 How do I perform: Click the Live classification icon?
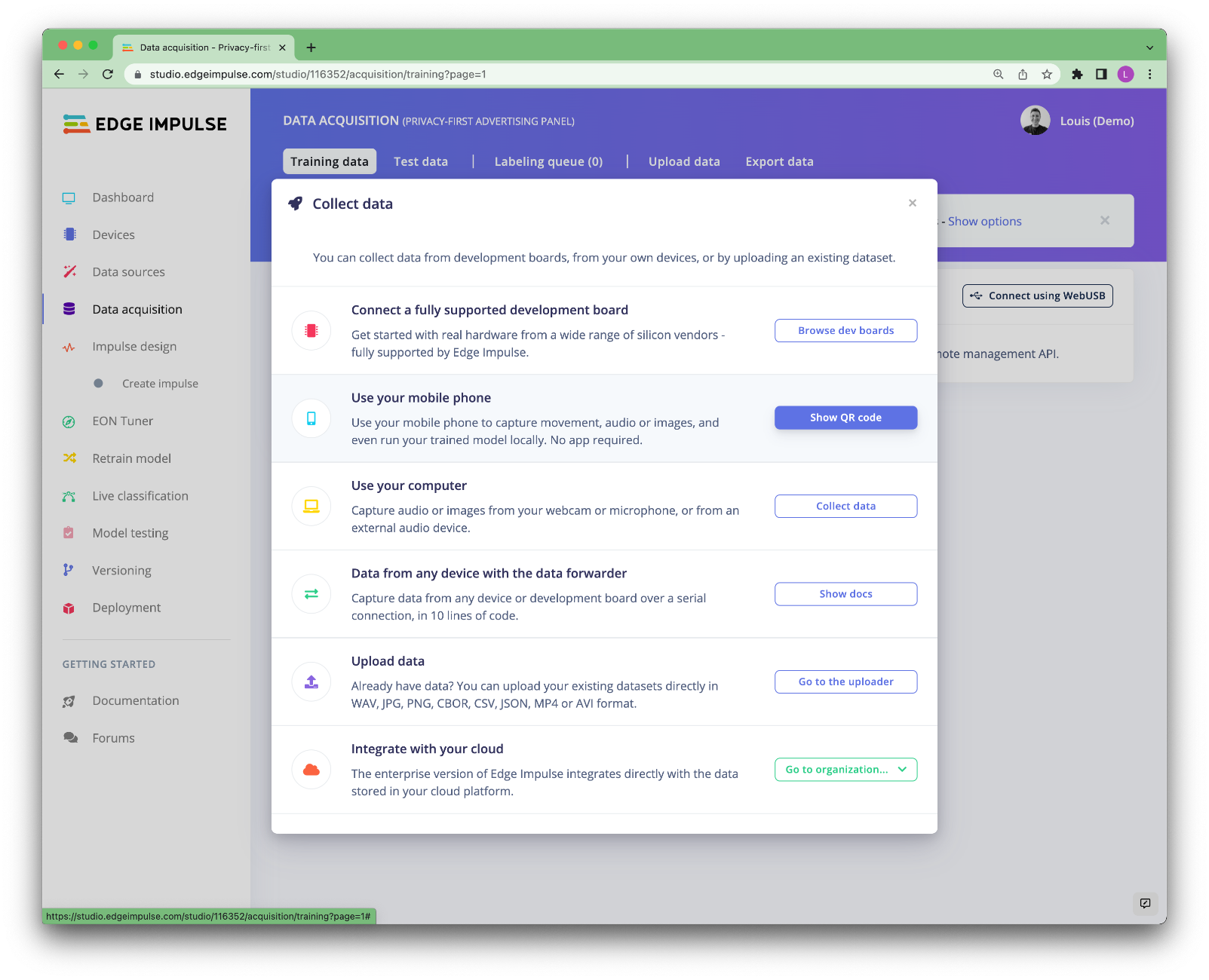(69, 496)
